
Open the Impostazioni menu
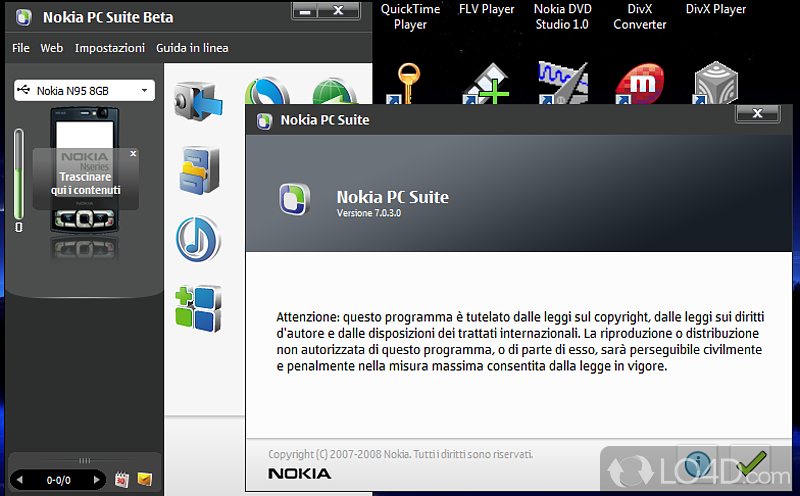(x=110, y=48)
